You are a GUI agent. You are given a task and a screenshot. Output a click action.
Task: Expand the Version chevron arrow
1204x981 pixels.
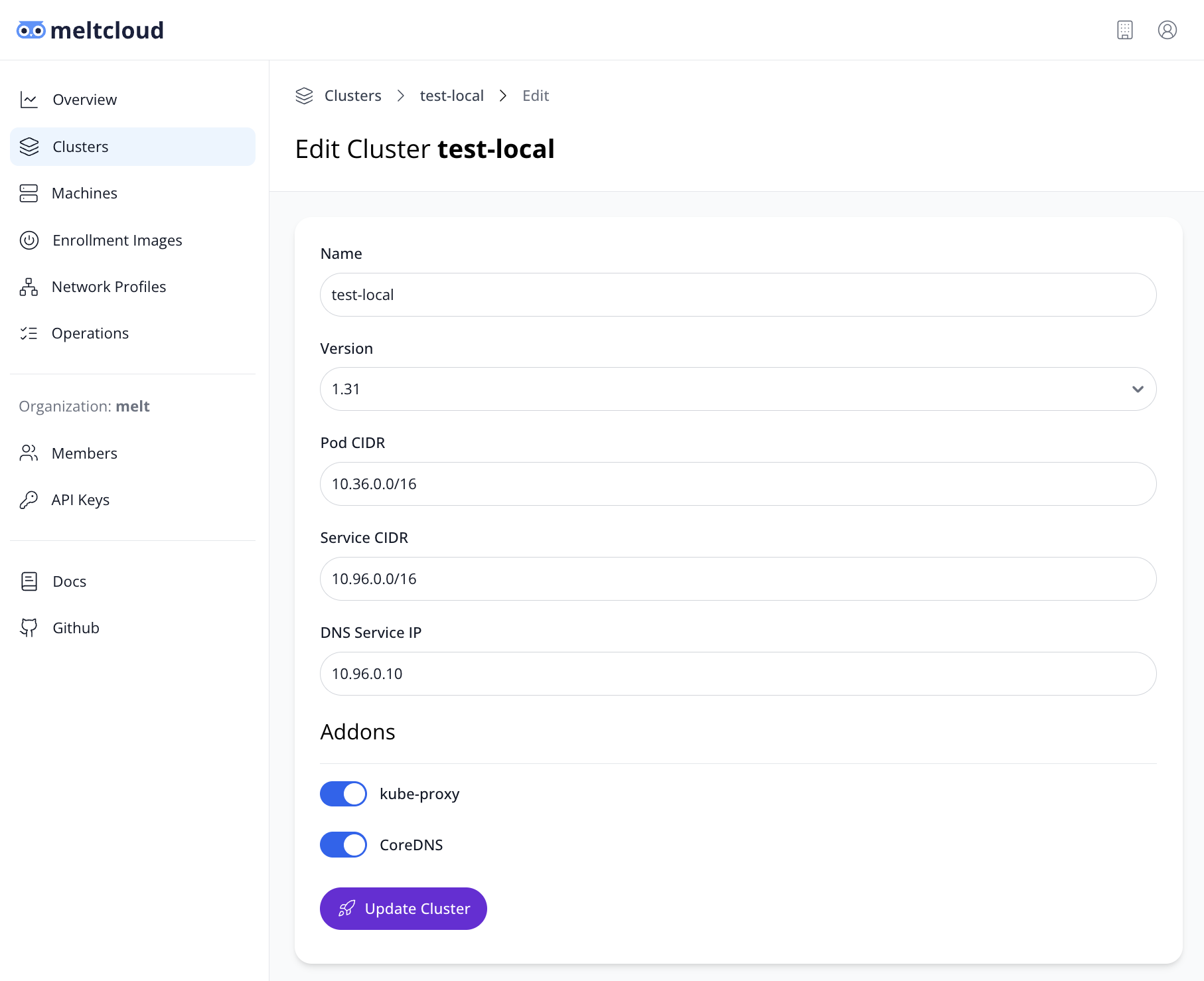[x=1137, y=389]
